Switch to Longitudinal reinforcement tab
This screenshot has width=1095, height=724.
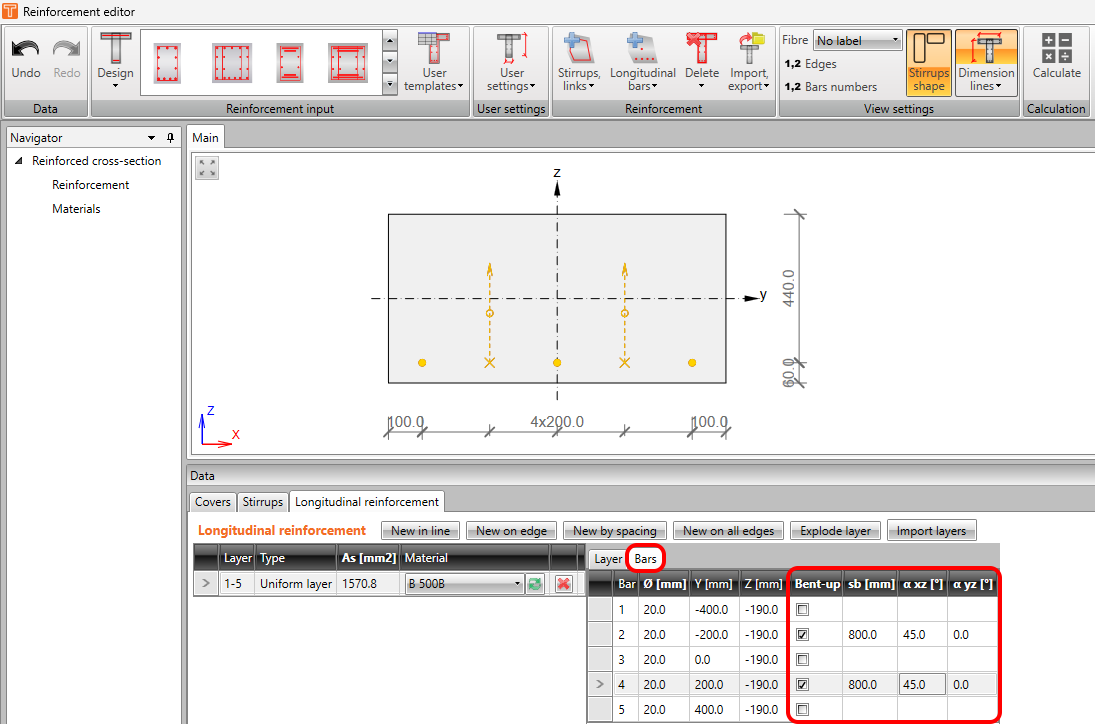click(x=367, y=501)
